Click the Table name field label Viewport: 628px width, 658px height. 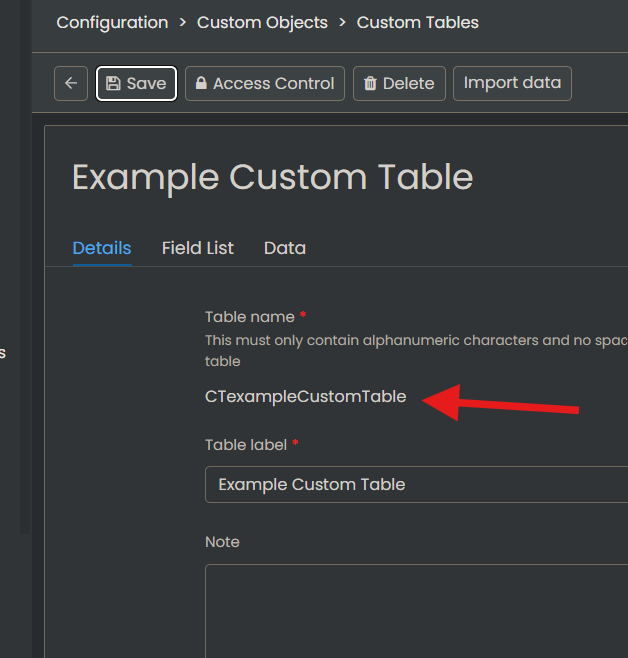click(250, 317)
